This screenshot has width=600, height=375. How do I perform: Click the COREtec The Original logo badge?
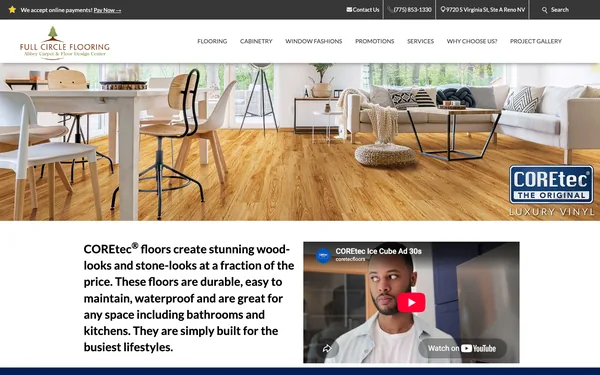(x=551, y=184)
